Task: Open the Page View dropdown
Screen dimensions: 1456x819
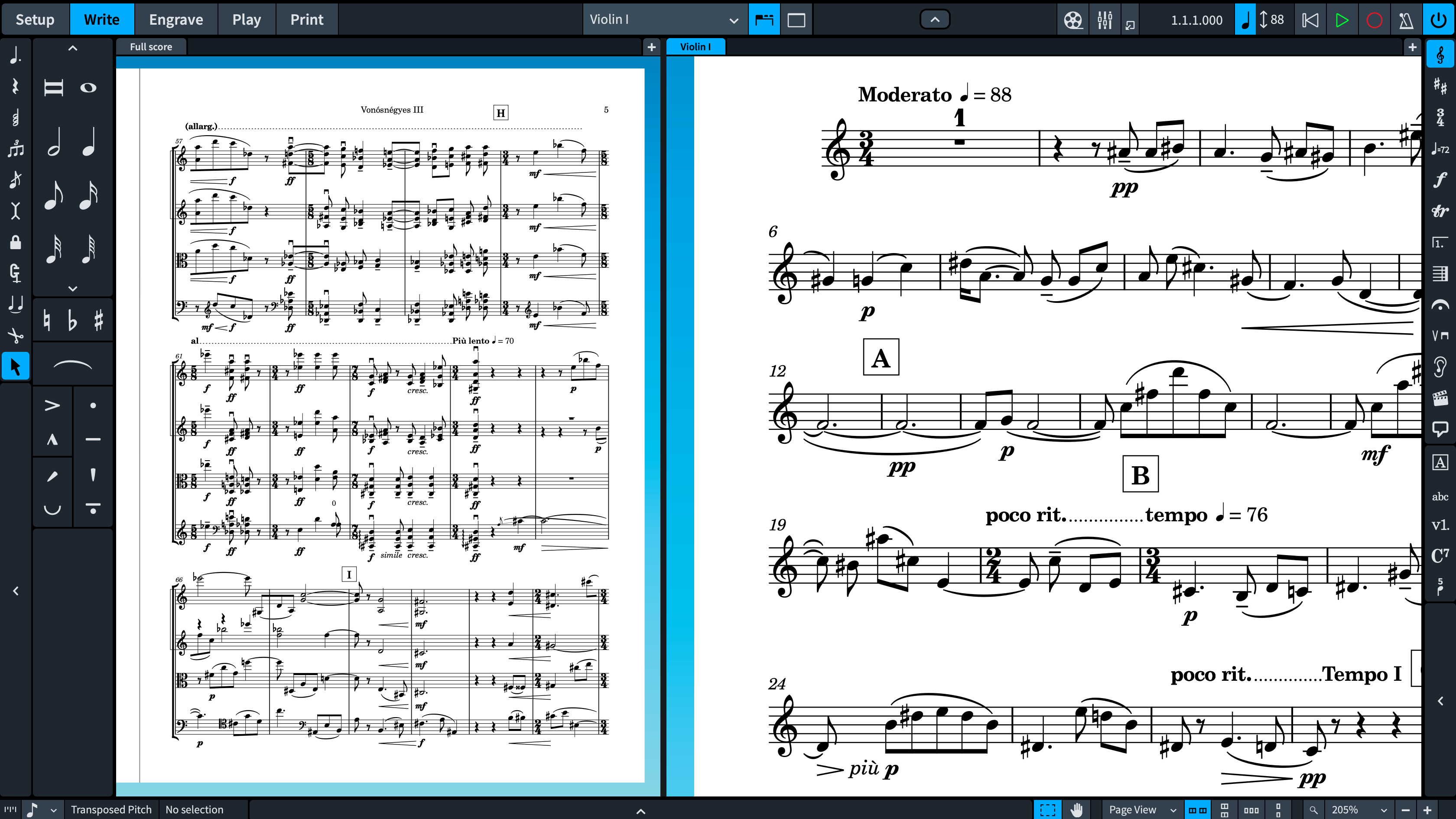Action: [x=1142, y=809]
